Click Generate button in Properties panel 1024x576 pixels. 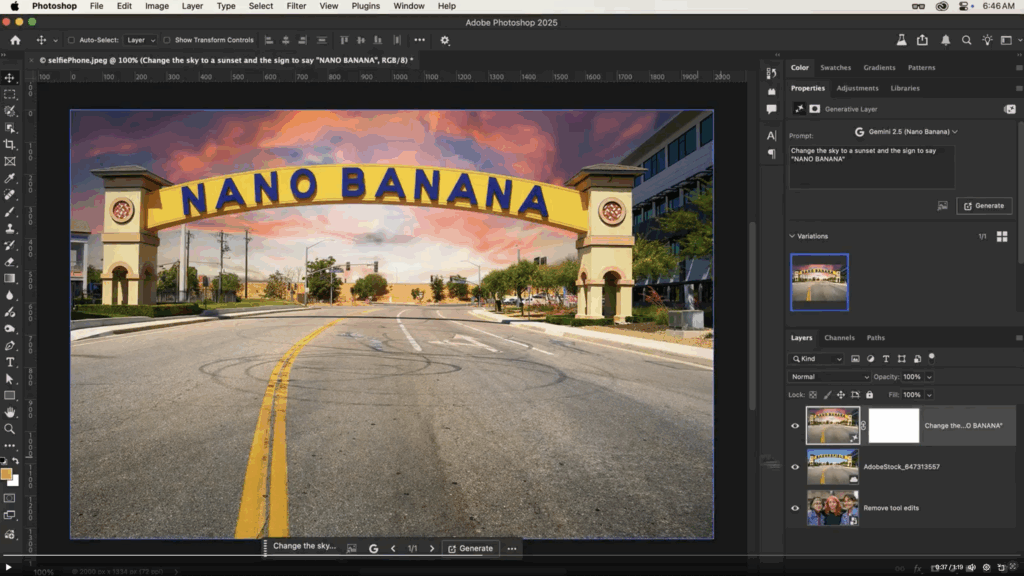pos(984,206)
